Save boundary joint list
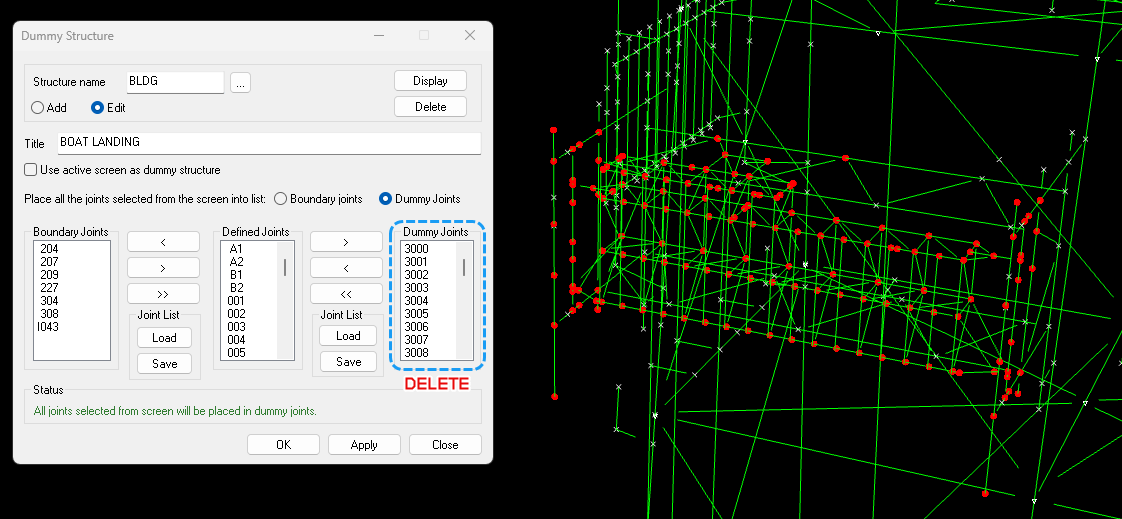Image resolution: width=1122 pixels, height=519 pixels. tap(165, 364)
